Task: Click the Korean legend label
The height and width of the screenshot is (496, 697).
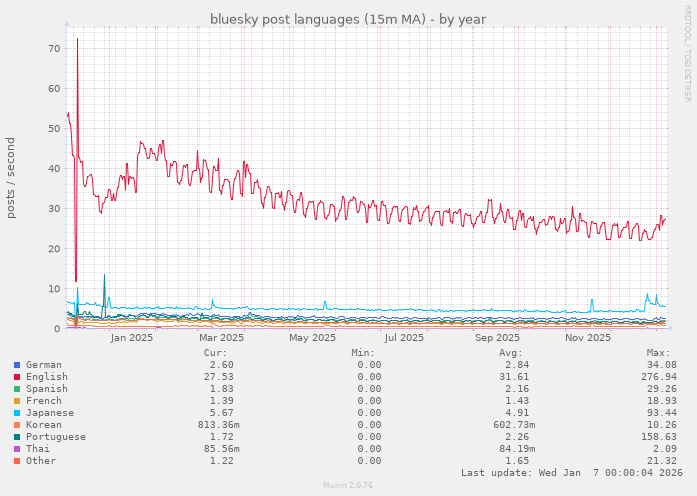Action: click(x=43, y=425)
